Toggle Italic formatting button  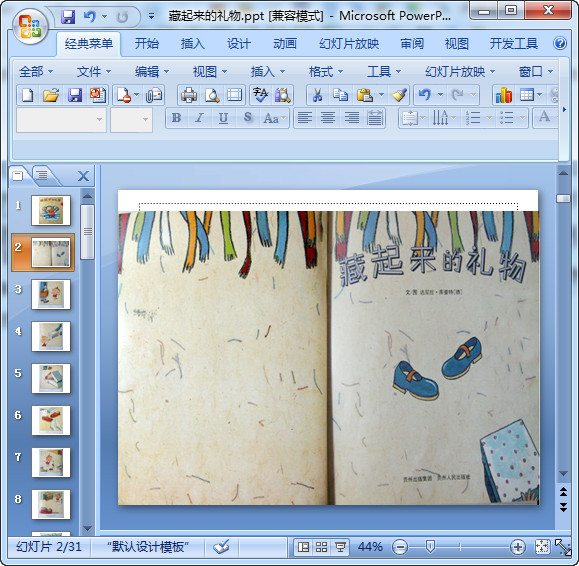click(x=200, y=118)
